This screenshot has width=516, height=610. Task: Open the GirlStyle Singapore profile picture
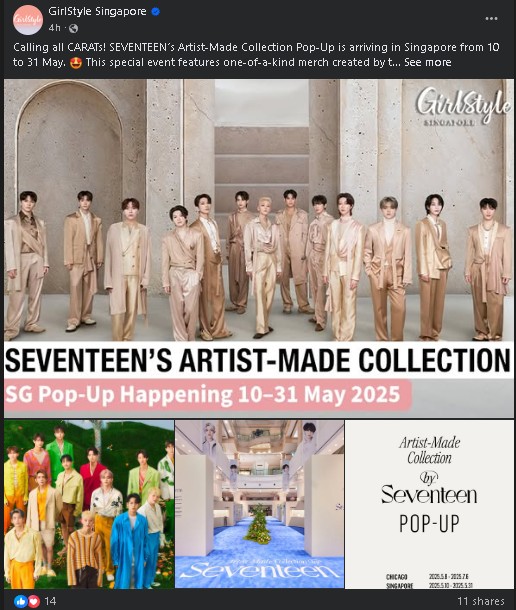click(x=28, y=20)
